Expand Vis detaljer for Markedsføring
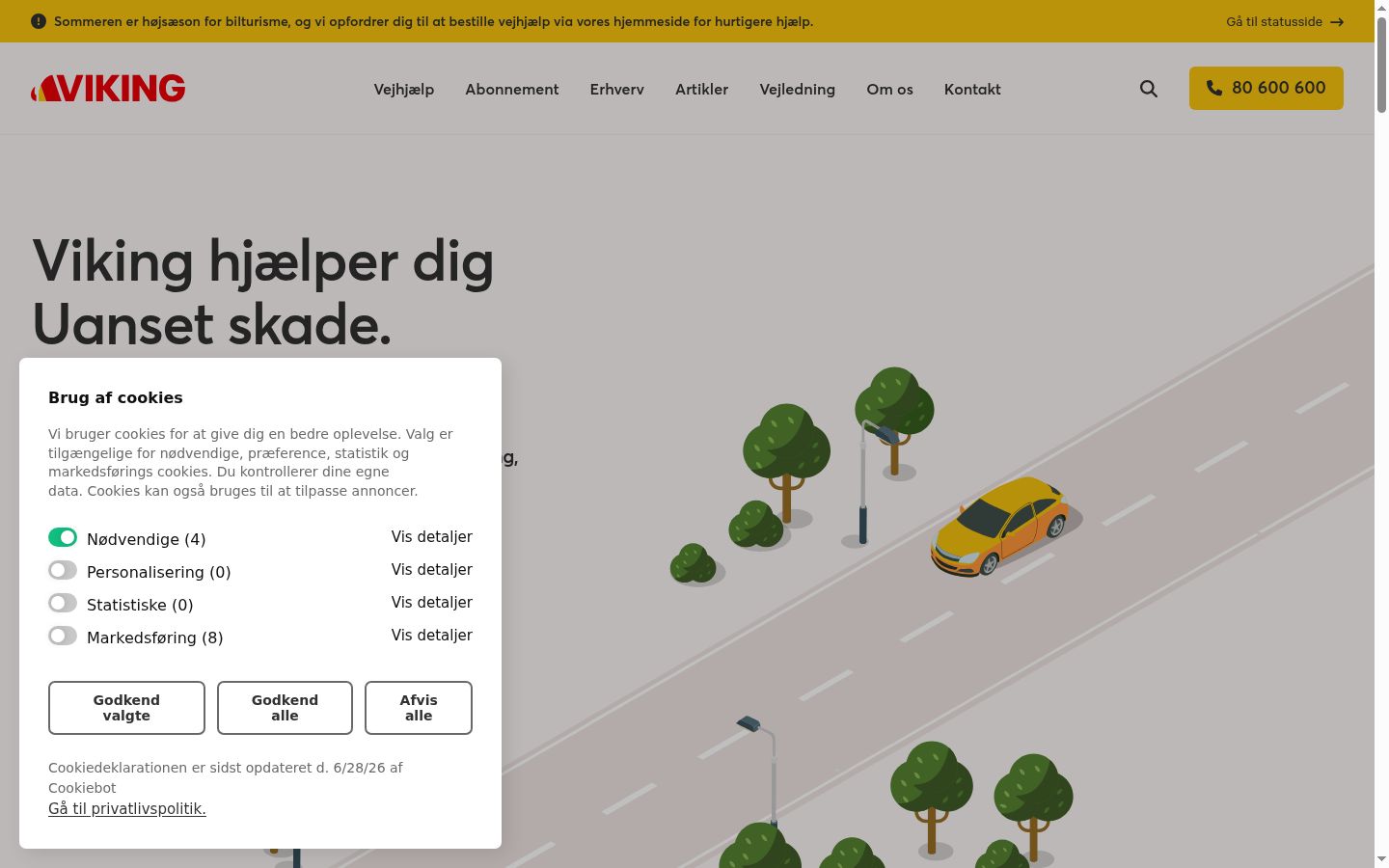 click(x=431, y=636)
